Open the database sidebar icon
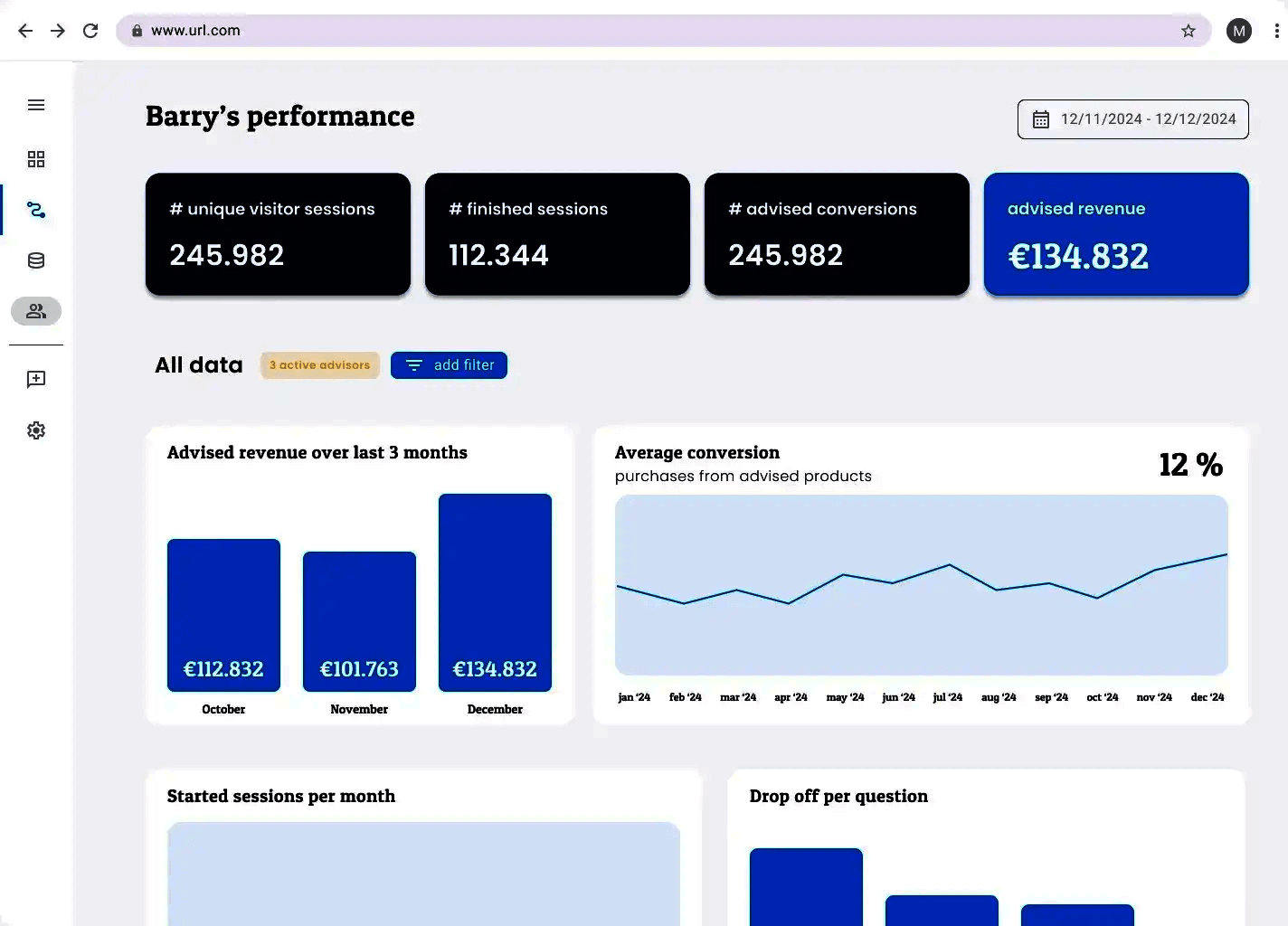The image size is (1288, 926). [x=36, y=260]
